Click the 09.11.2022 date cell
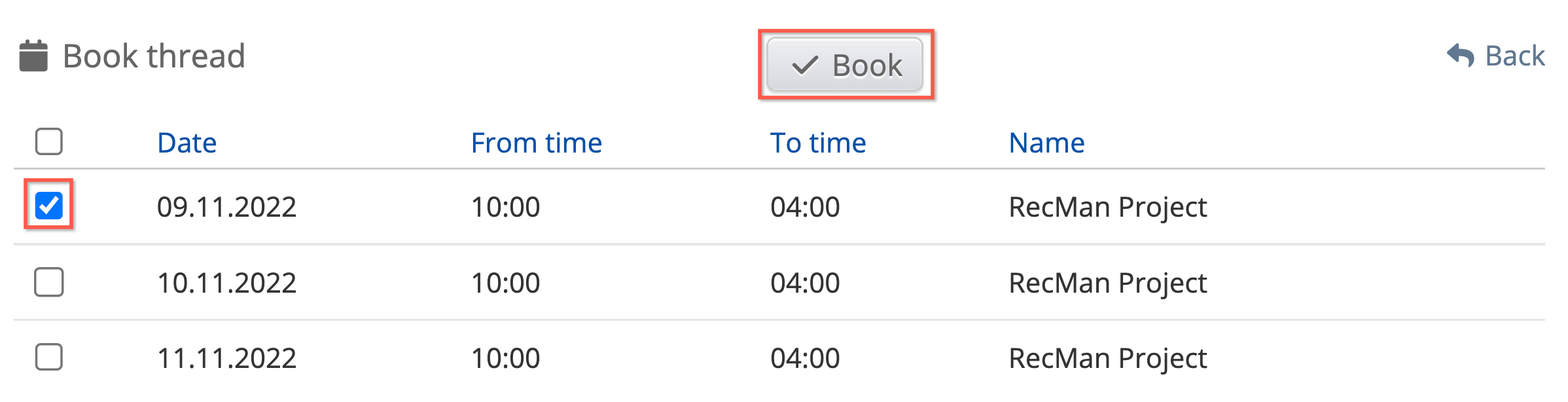Screen dimensions: 1568x402 point(226,207)
